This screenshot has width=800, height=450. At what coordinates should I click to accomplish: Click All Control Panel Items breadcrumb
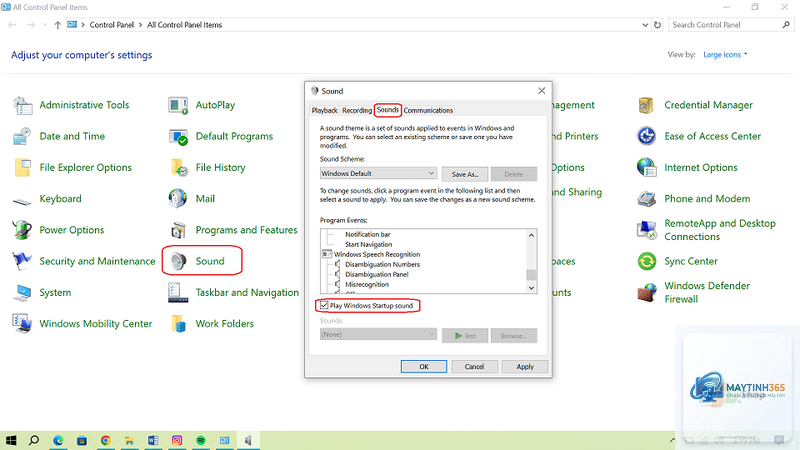tap(185, 24)
